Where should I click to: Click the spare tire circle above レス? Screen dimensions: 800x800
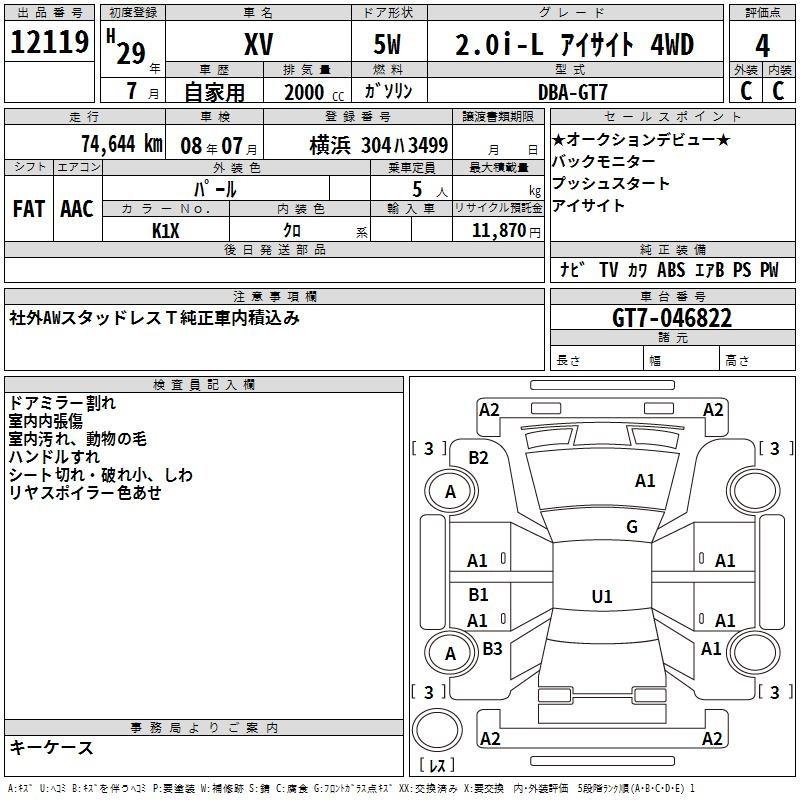[437, 730]
